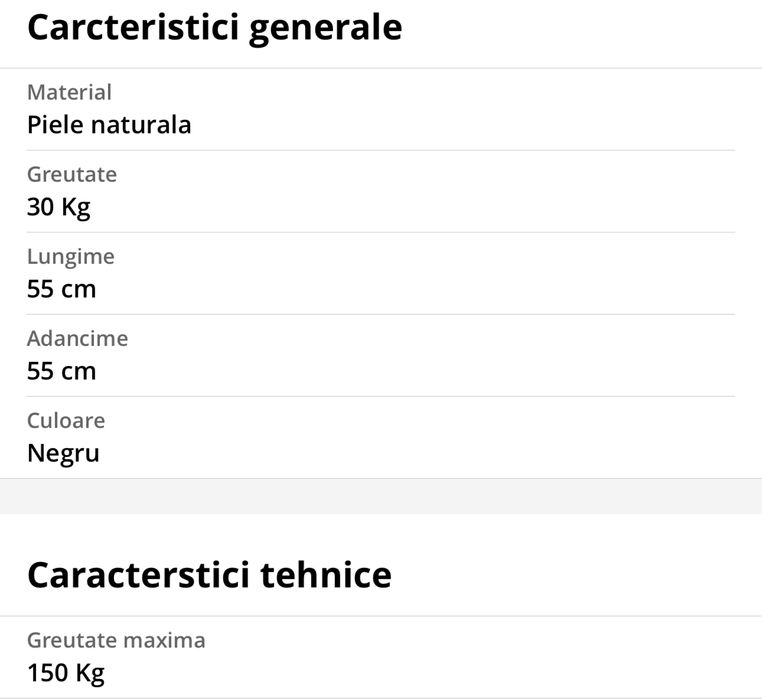This screenshot has width=762, height=699.
Task: Click the "Caracterstici tehnice" section heading
Action: [209, 575]
